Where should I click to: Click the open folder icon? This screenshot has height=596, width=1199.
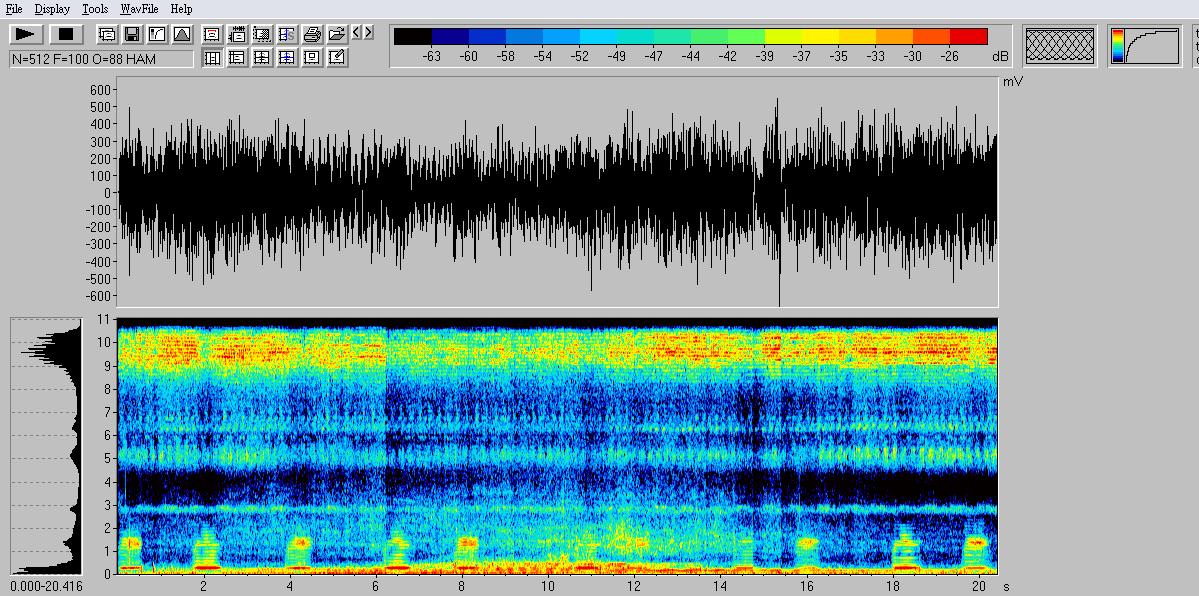(x=337, y=34)
